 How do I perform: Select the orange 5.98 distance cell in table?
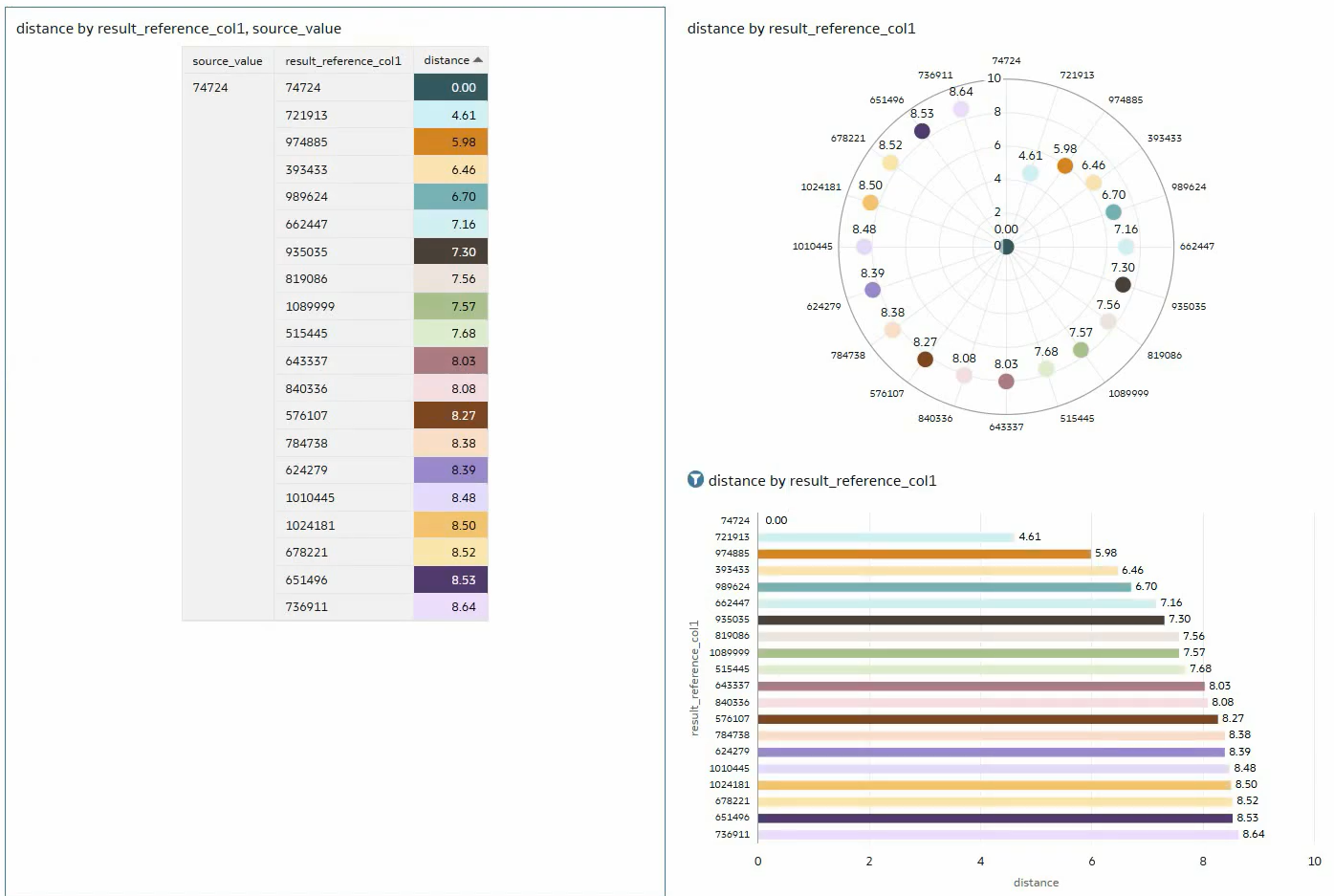450,142
